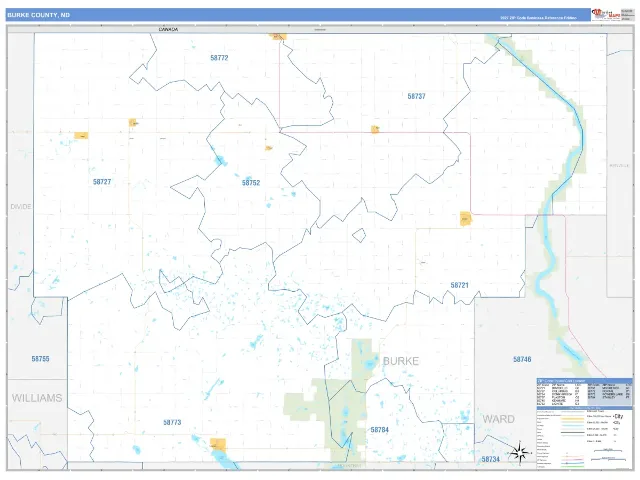Select ZIP code label 58755
Viewport: 640px width, 480px height.
[x=40, y=359]
